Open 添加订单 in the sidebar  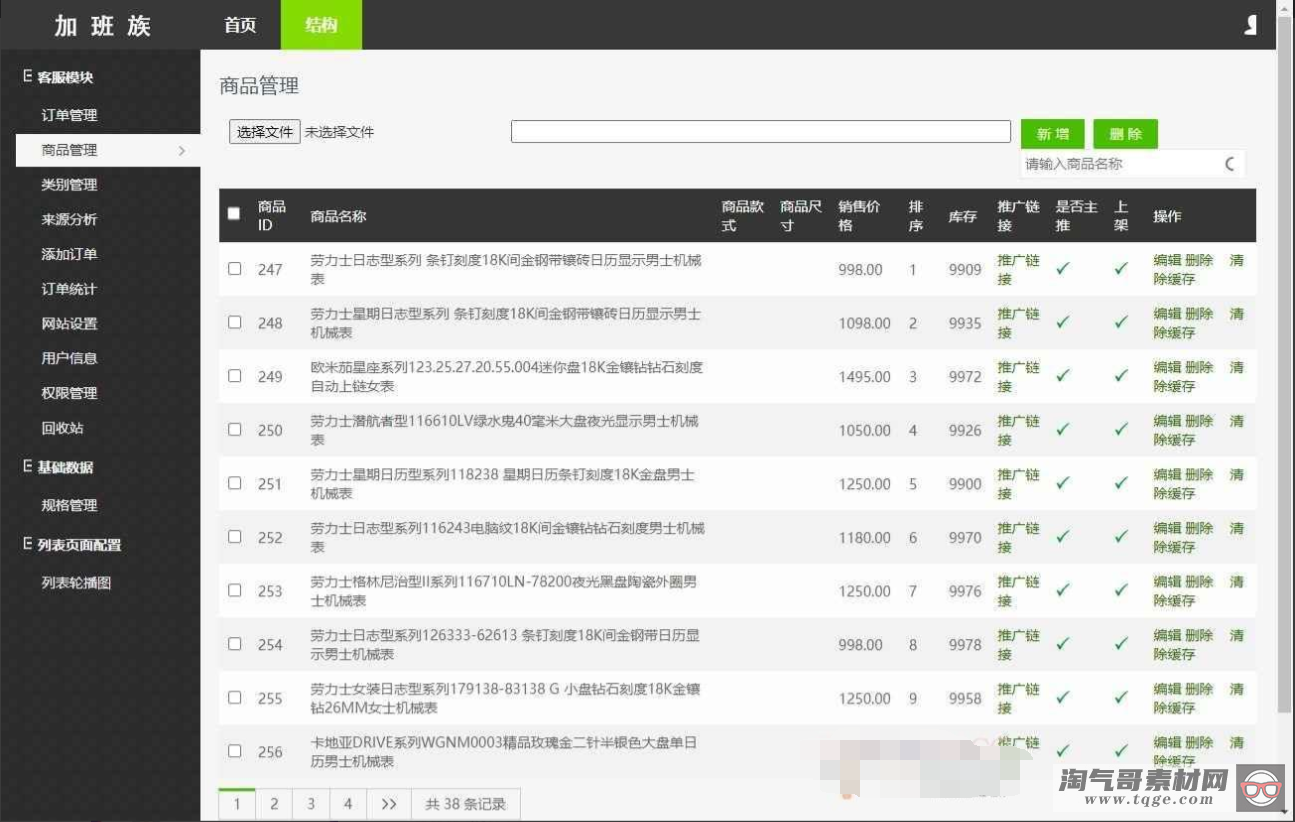tap(69, 254)
